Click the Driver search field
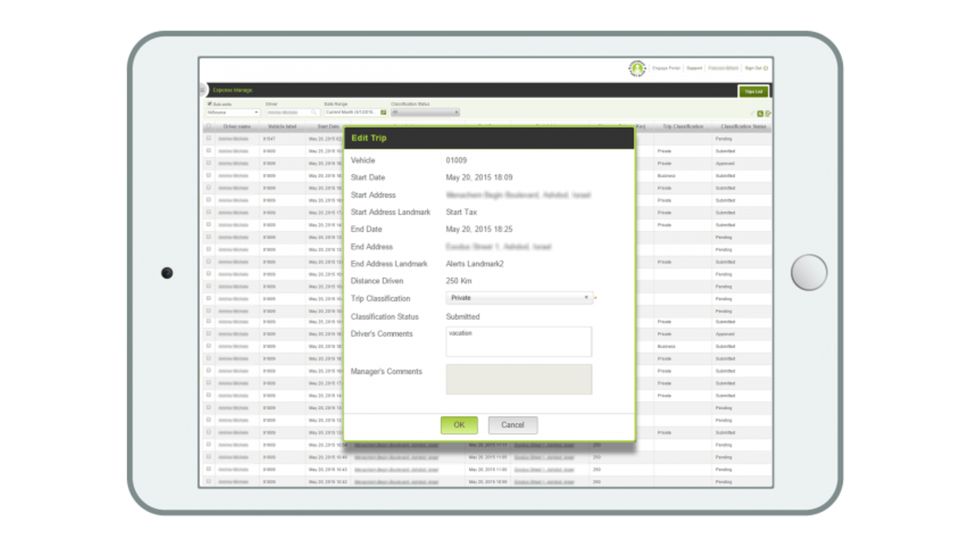Screen dimensions: 970x546 [291, 113]
